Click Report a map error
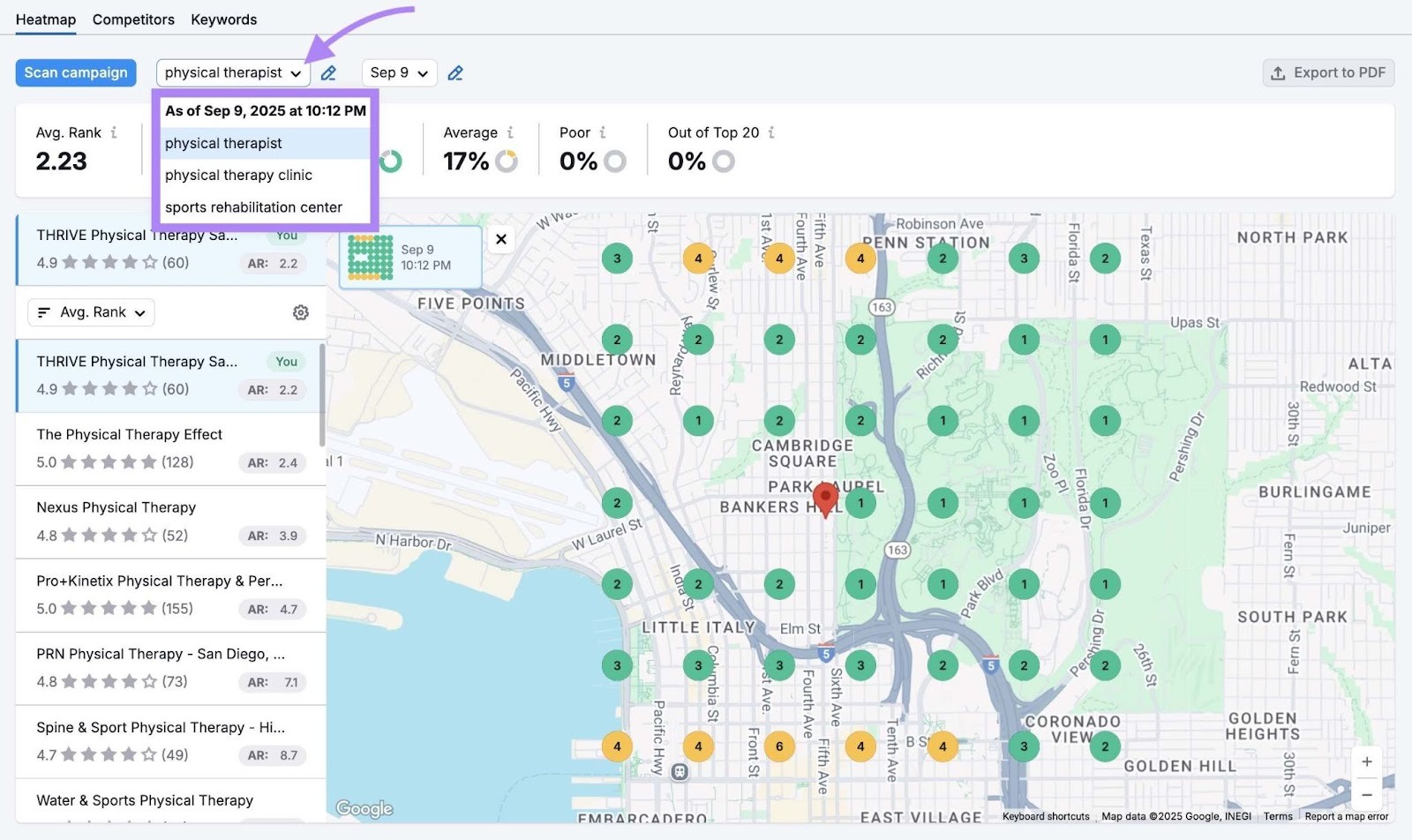Image resolution: width=1412 pixels, height=840 pixels. click(1347, 816)
